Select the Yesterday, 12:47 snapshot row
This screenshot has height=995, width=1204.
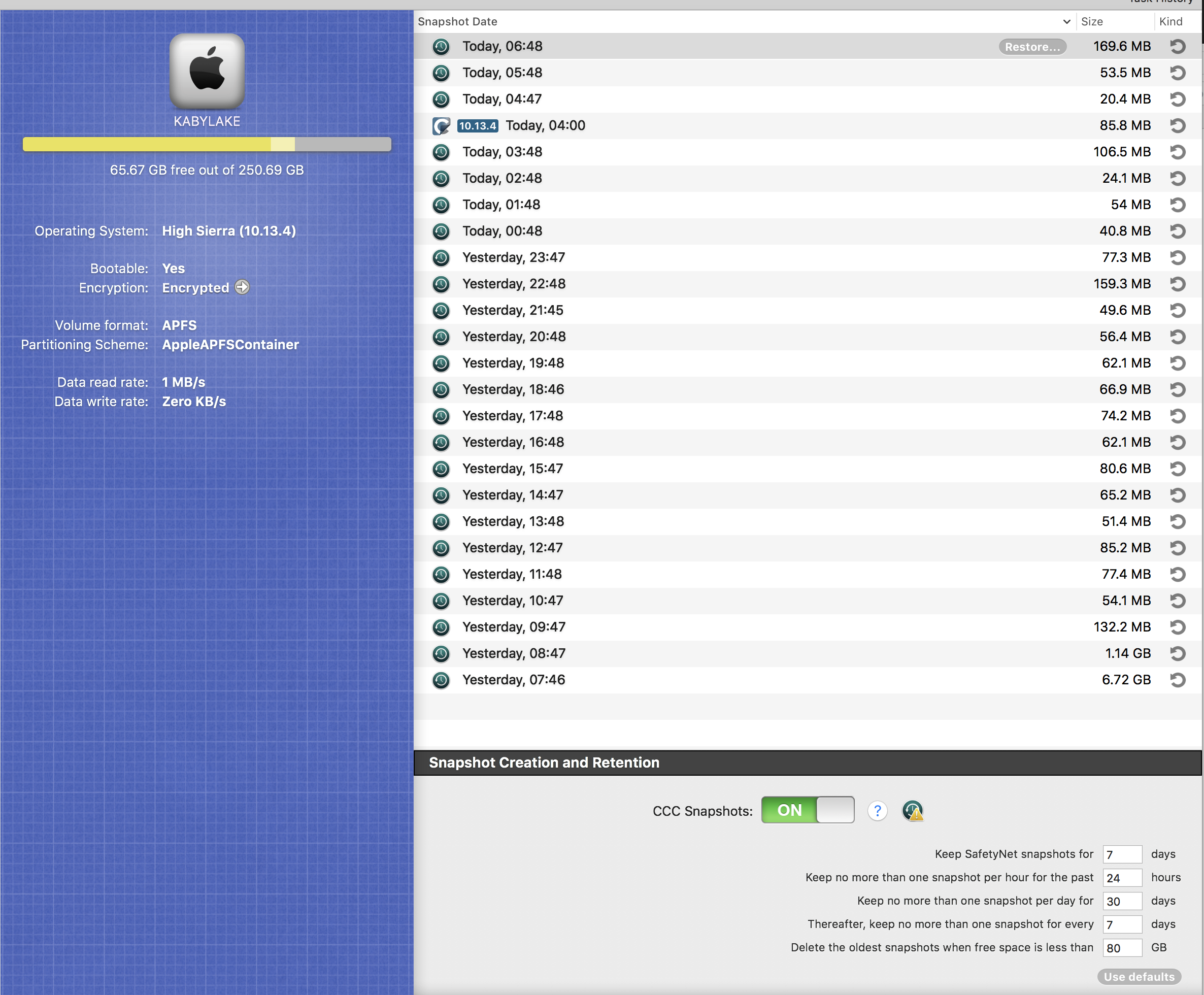808,547
